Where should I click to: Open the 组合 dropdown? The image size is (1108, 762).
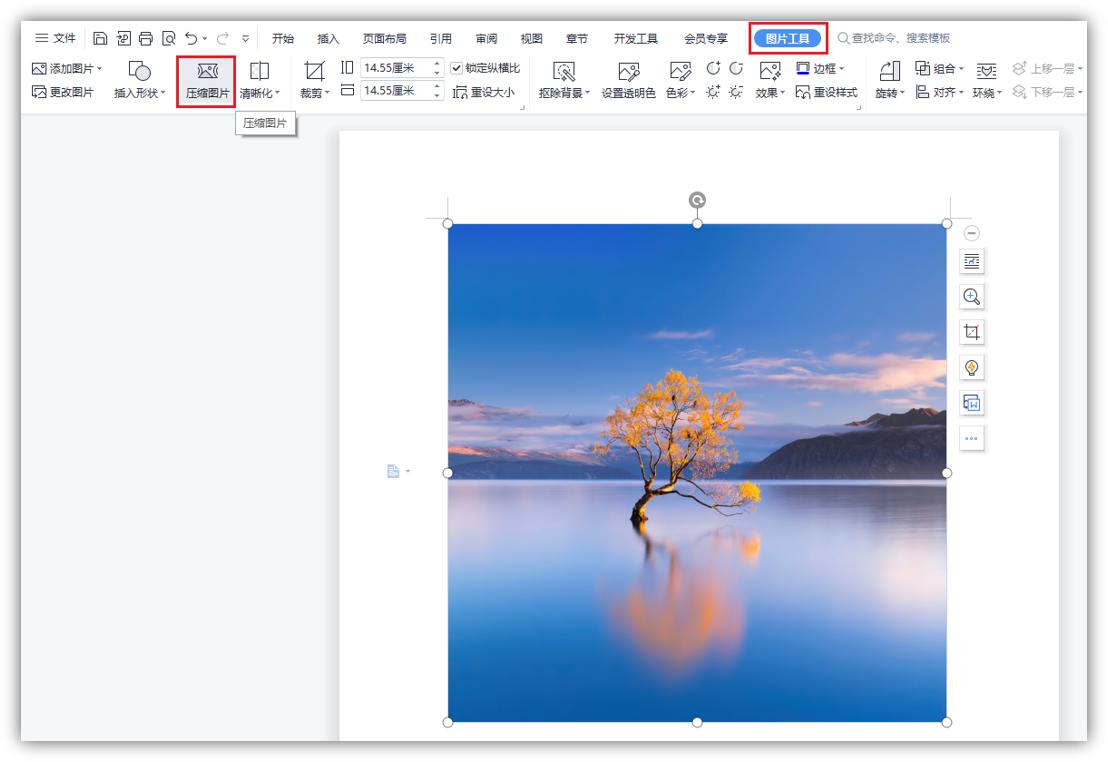click(x=940, y=69)
